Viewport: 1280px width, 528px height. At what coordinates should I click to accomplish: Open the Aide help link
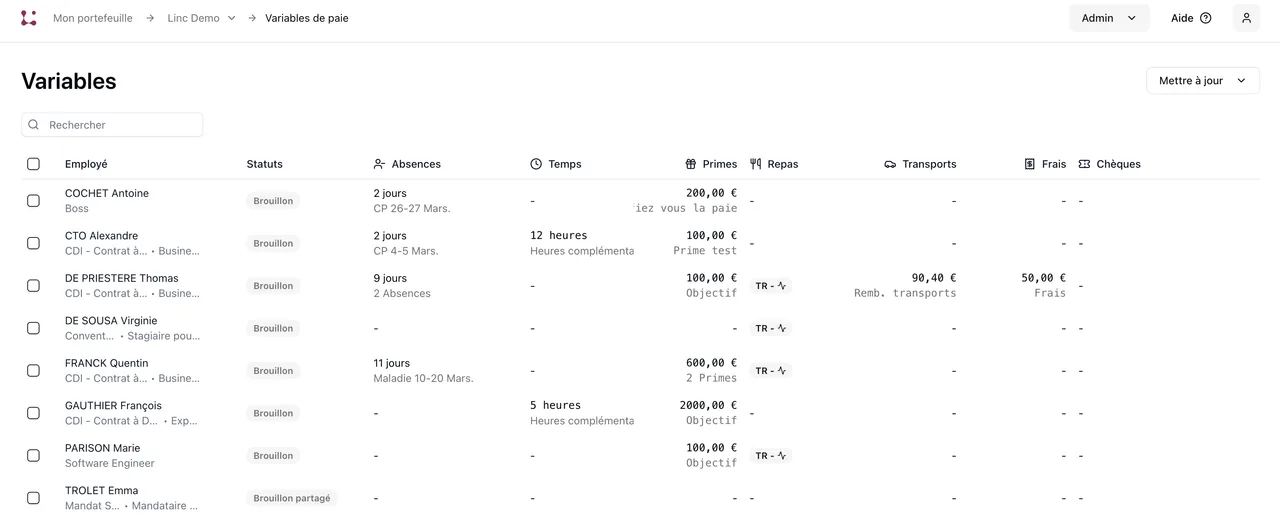(1191, 18)
